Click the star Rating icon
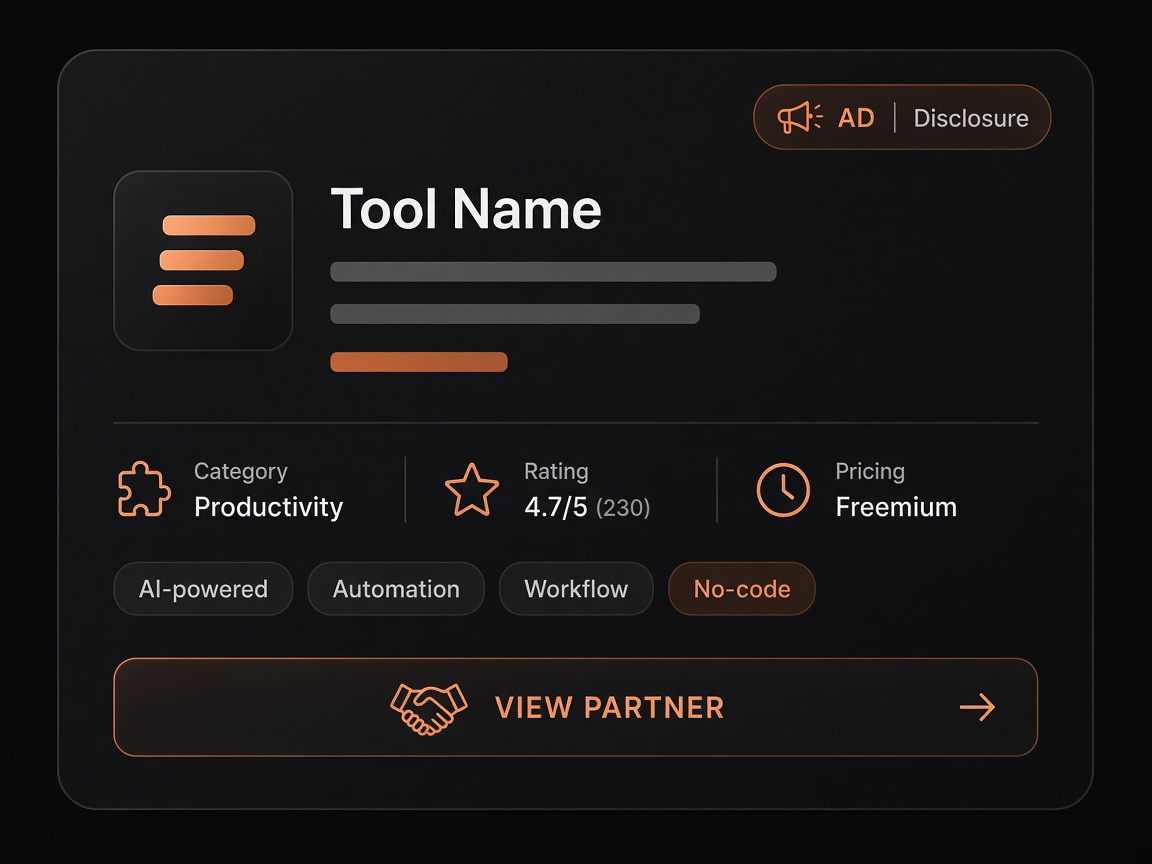This screenshot has height=864, width=1152. coord(472,489)
